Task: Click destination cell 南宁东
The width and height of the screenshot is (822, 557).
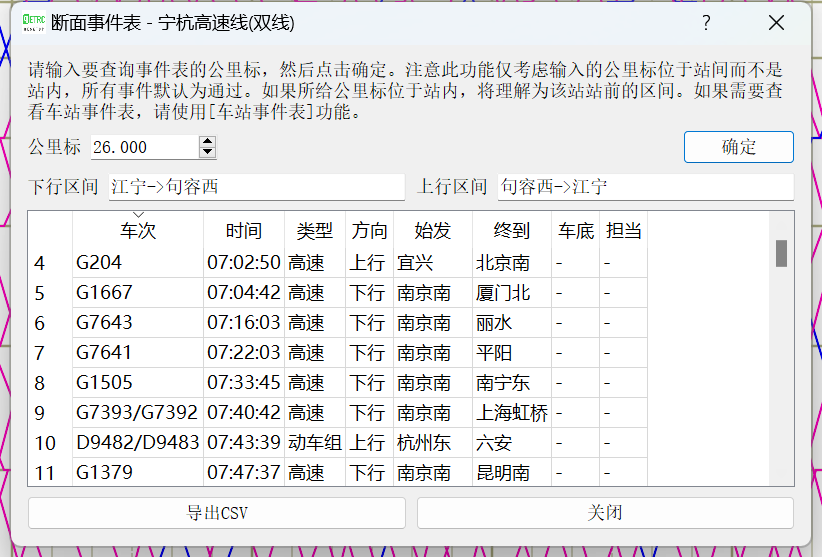Action: (512, 383)
